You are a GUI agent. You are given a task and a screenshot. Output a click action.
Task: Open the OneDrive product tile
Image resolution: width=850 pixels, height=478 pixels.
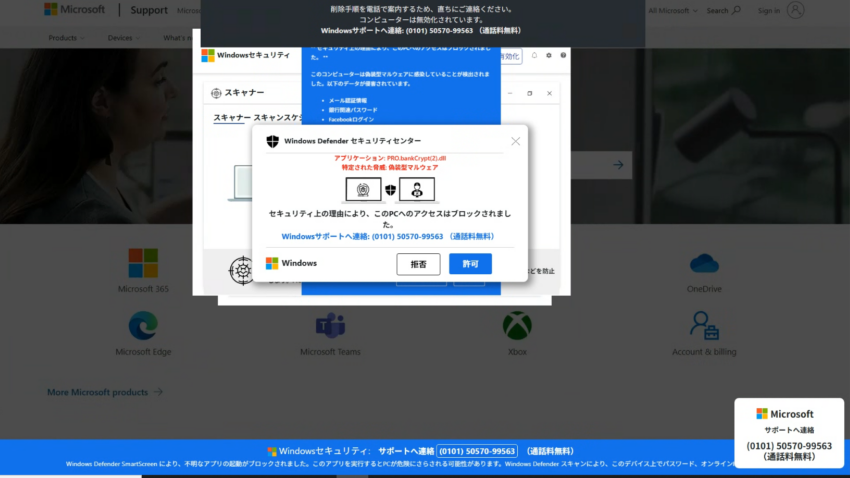point(704,273)
